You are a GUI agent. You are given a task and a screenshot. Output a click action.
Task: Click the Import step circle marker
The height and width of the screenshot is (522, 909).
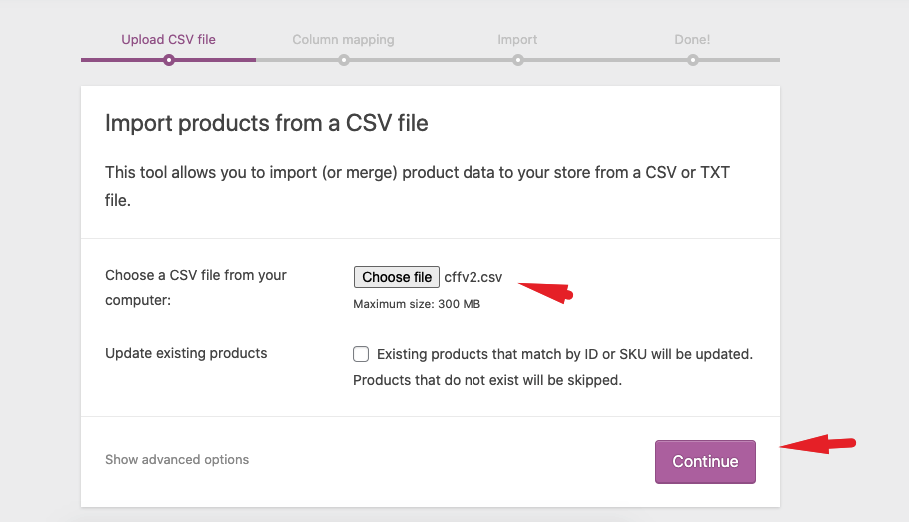click(x=517, y=60)
